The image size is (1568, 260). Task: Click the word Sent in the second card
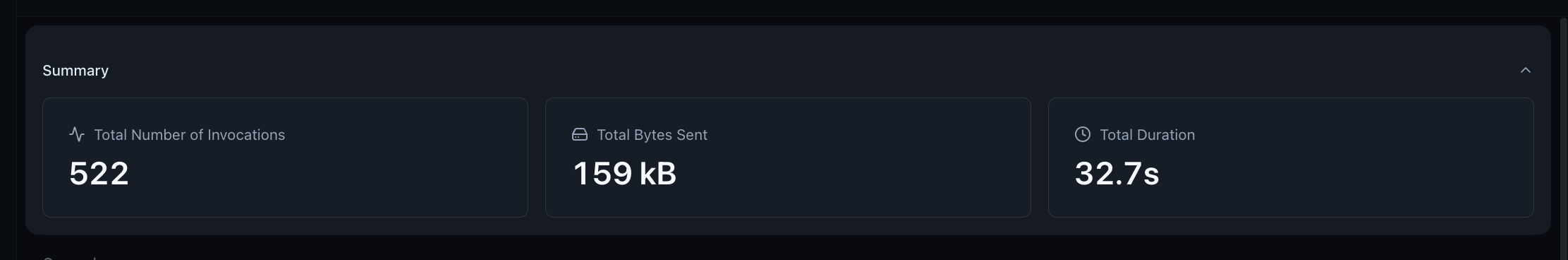691,135
